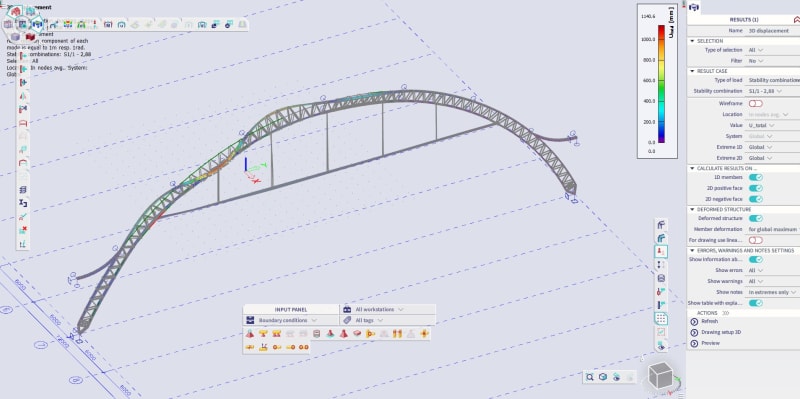Click the red X delete icon in left toolbar
The image size is (800, 399).
coord(23,230)
